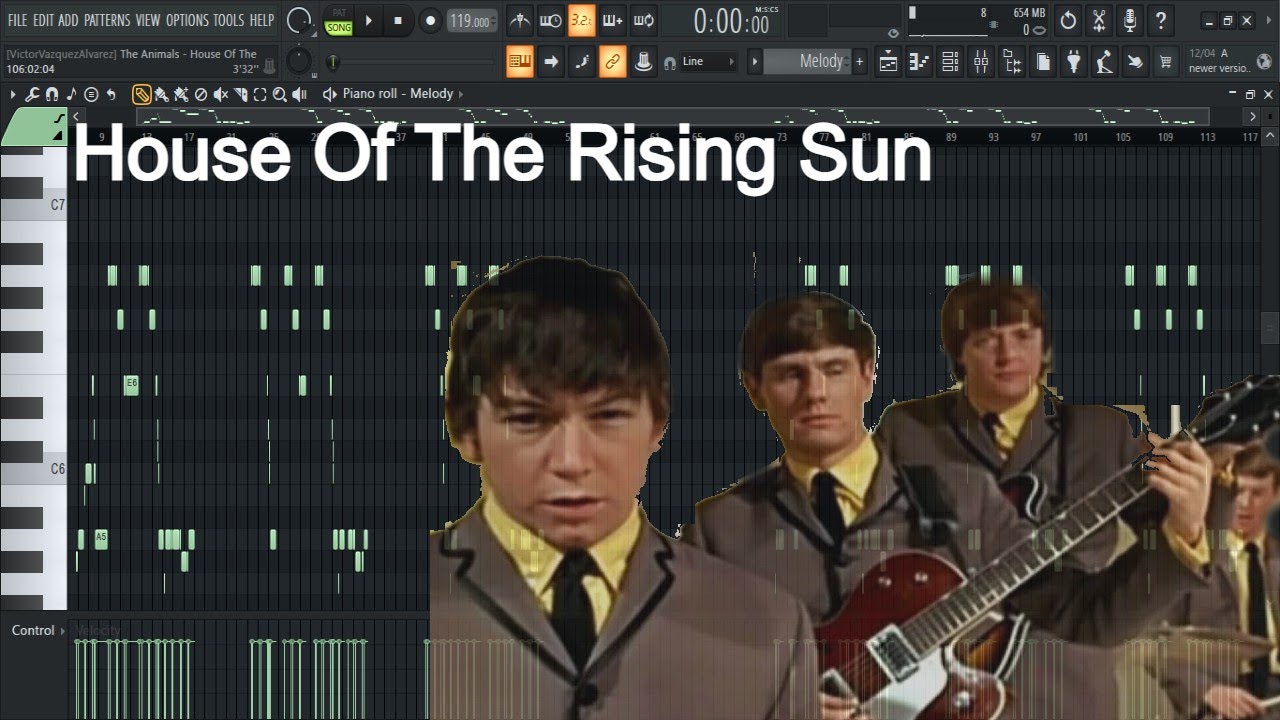Open the content library shopping cart

[x=1166, y=62]
